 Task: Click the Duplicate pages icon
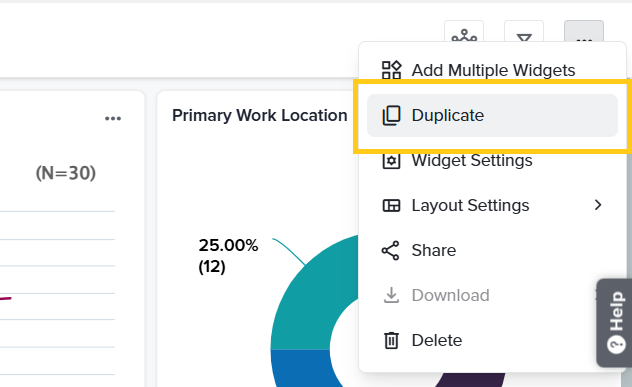[x=391, y=116]
